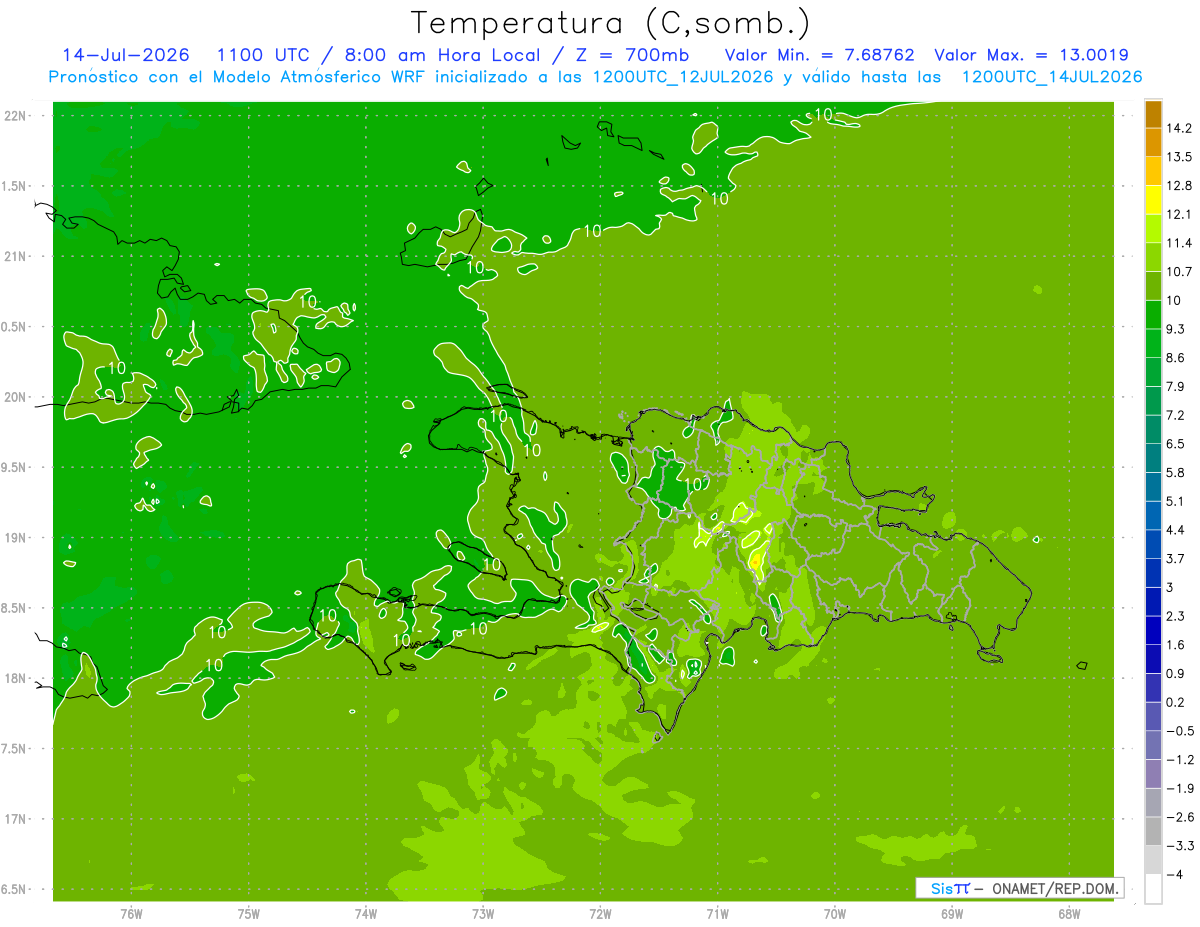This screenshot has height=927, width=1200.
Task: Click the '21N' latitude axis label
Action: pos(15,256)
